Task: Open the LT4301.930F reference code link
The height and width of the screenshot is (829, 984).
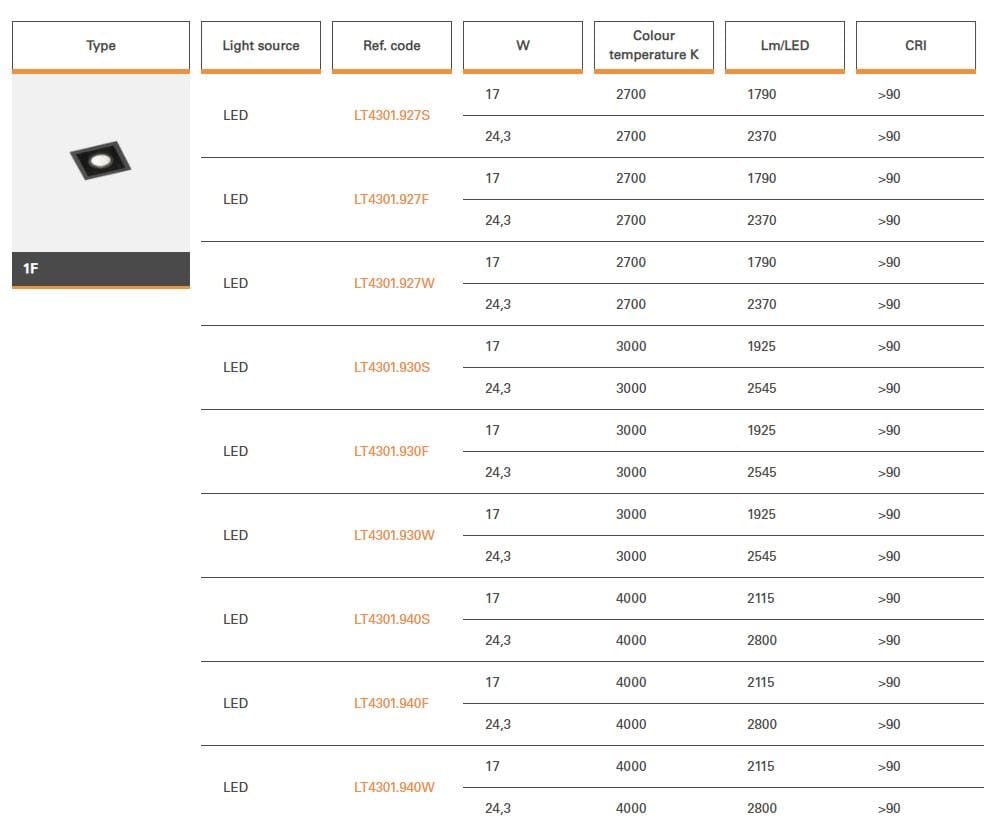Action: tap(391, 451)
